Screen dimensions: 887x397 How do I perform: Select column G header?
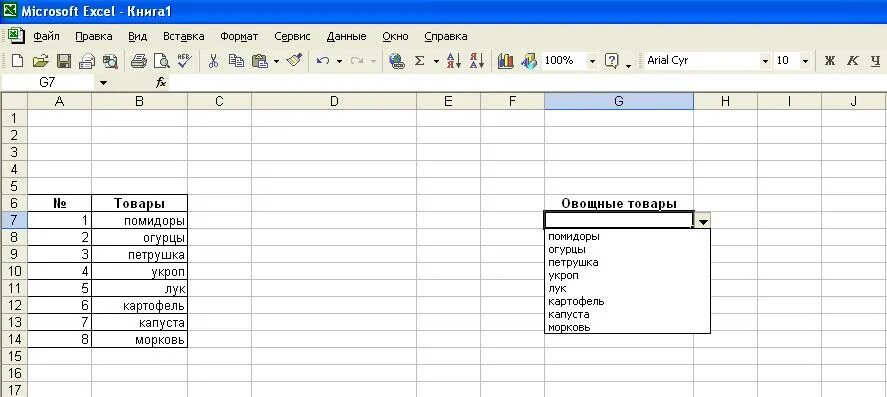point(619,101)
